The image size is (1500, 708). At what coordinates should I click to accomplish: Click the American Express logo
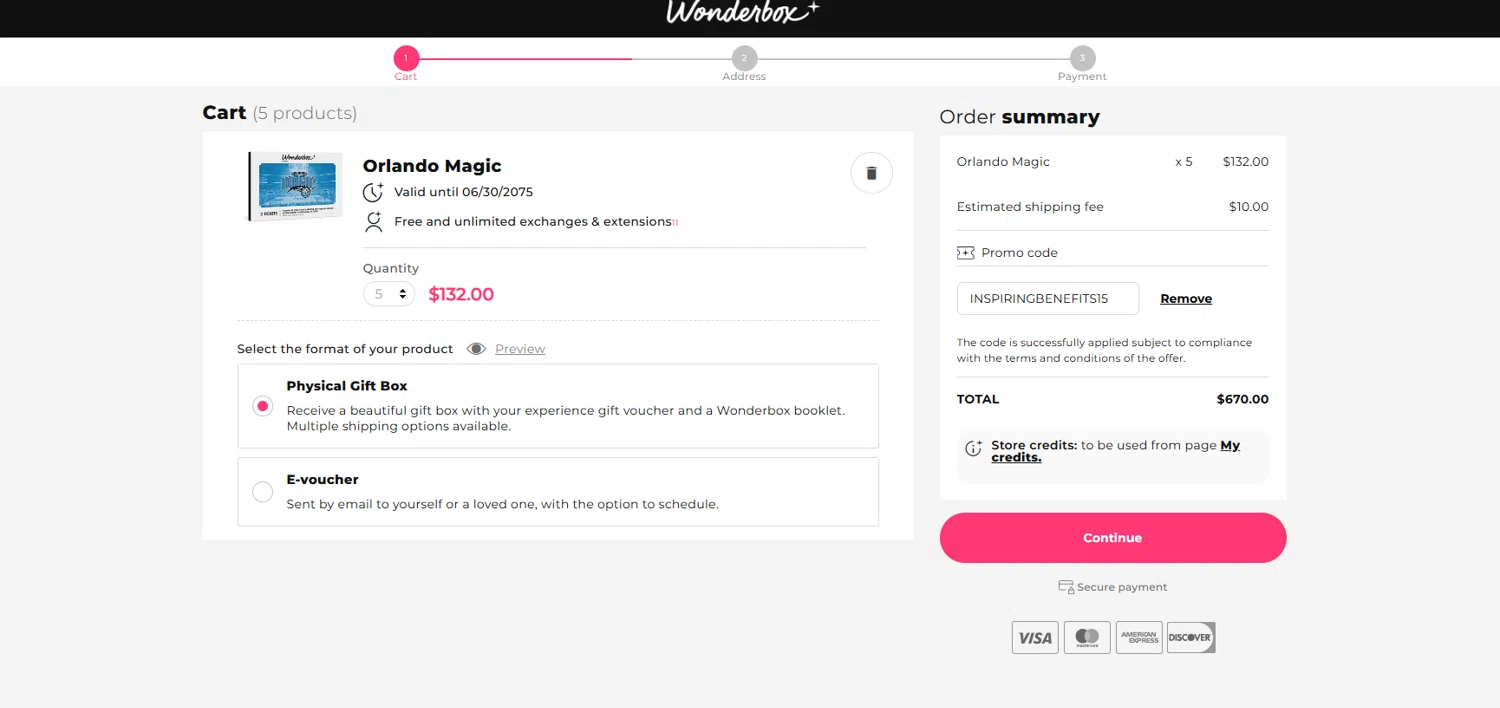coord(1139,637)
